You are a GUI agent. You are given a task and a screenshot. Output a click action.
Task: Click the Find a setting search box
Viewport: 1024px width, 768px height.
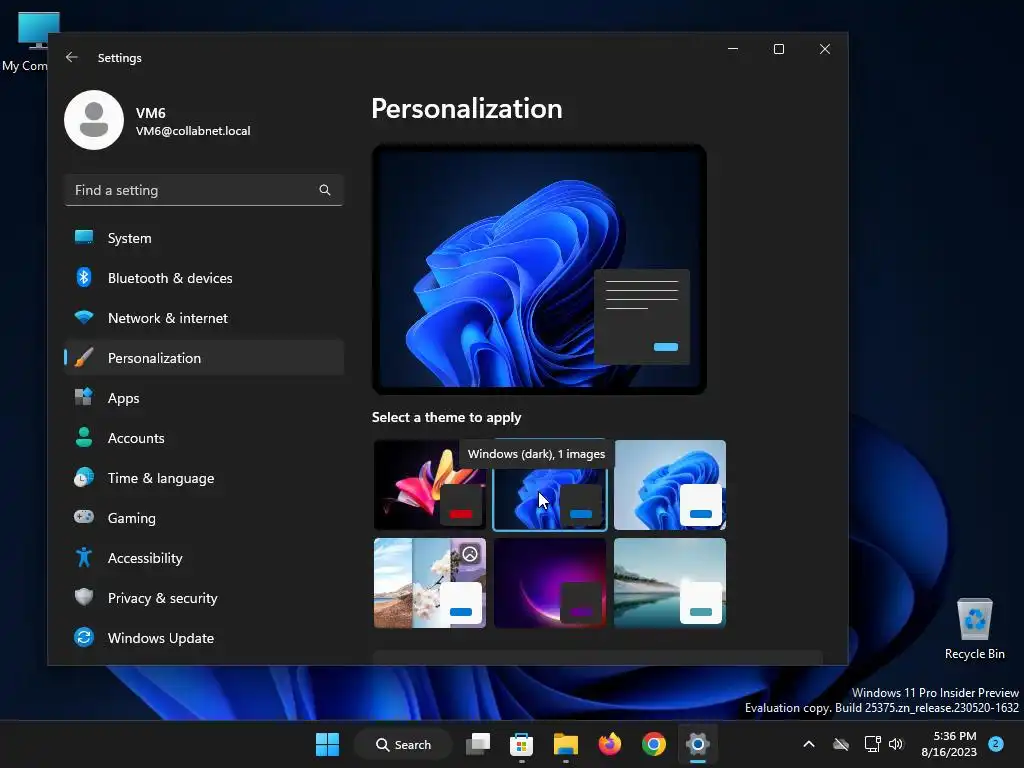[204, 190]
